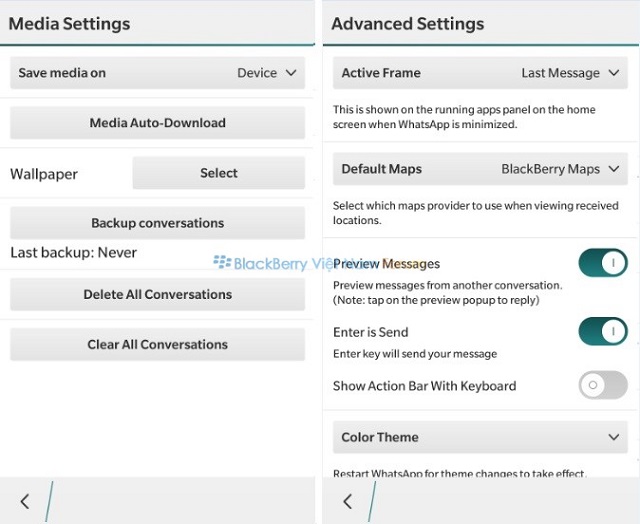Tap 'Preview messages from another conversation' description
This screenshot has height=524, width=640.
[448, 293]
